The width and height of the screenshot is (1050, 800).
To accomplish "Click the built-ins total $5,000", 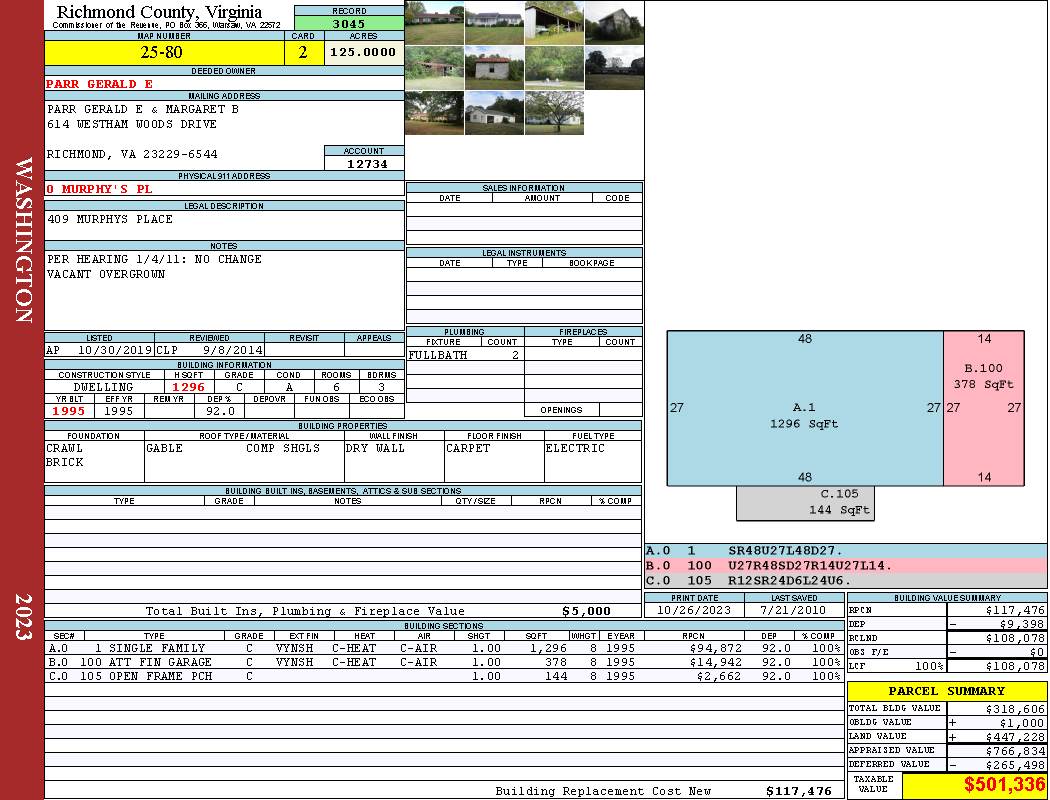I will coord(587,611).
